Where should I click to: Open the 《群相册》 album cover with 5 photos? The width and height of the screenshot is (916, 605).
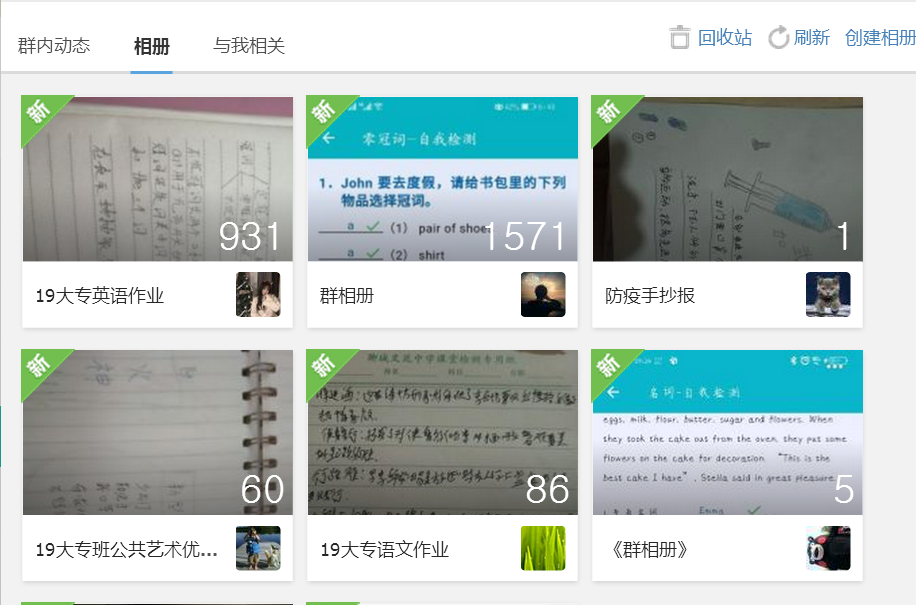pyautogui.click(x=727, y=432)
